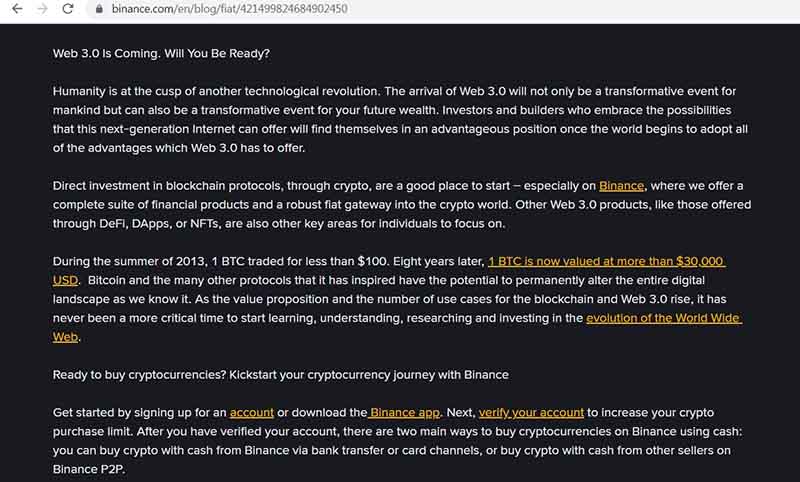Open the "Binance app" download link
The height and width of the screenshot is (482, 800).
pyautogui.click(x=406, y=412)
